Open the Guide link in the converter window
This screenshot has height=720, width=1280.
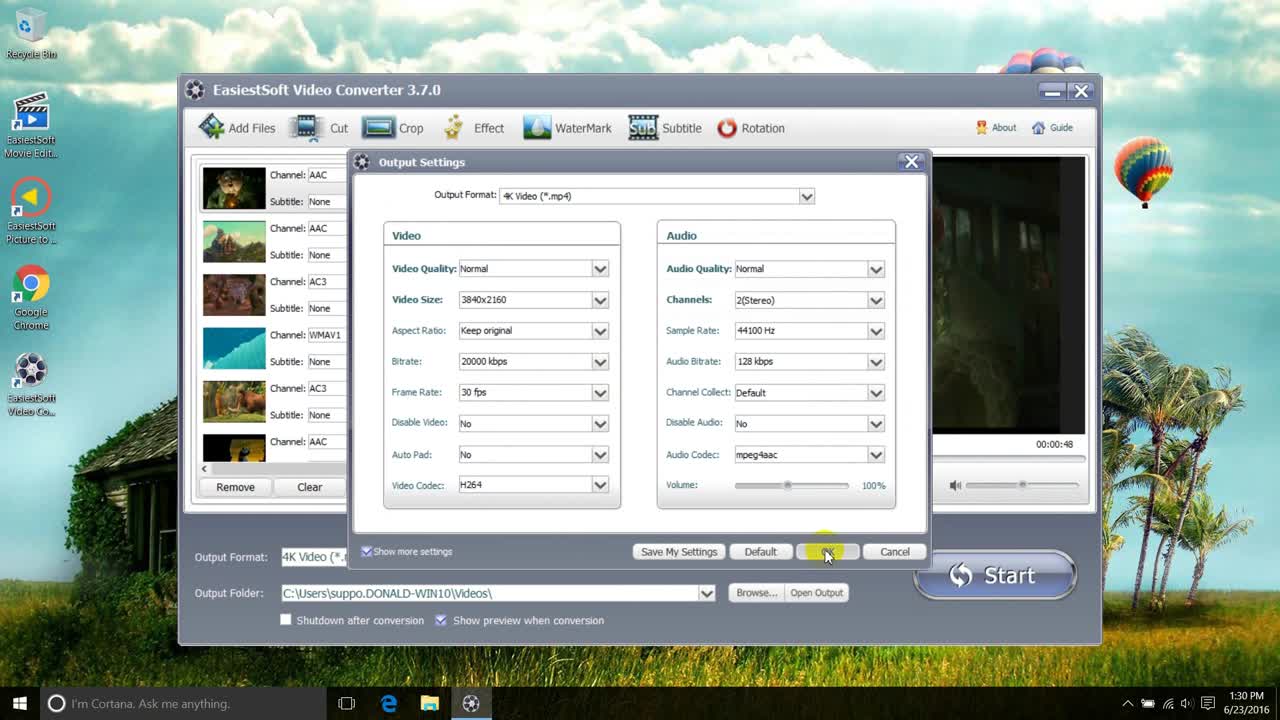pyautogui.click(x=1052, y=127)
